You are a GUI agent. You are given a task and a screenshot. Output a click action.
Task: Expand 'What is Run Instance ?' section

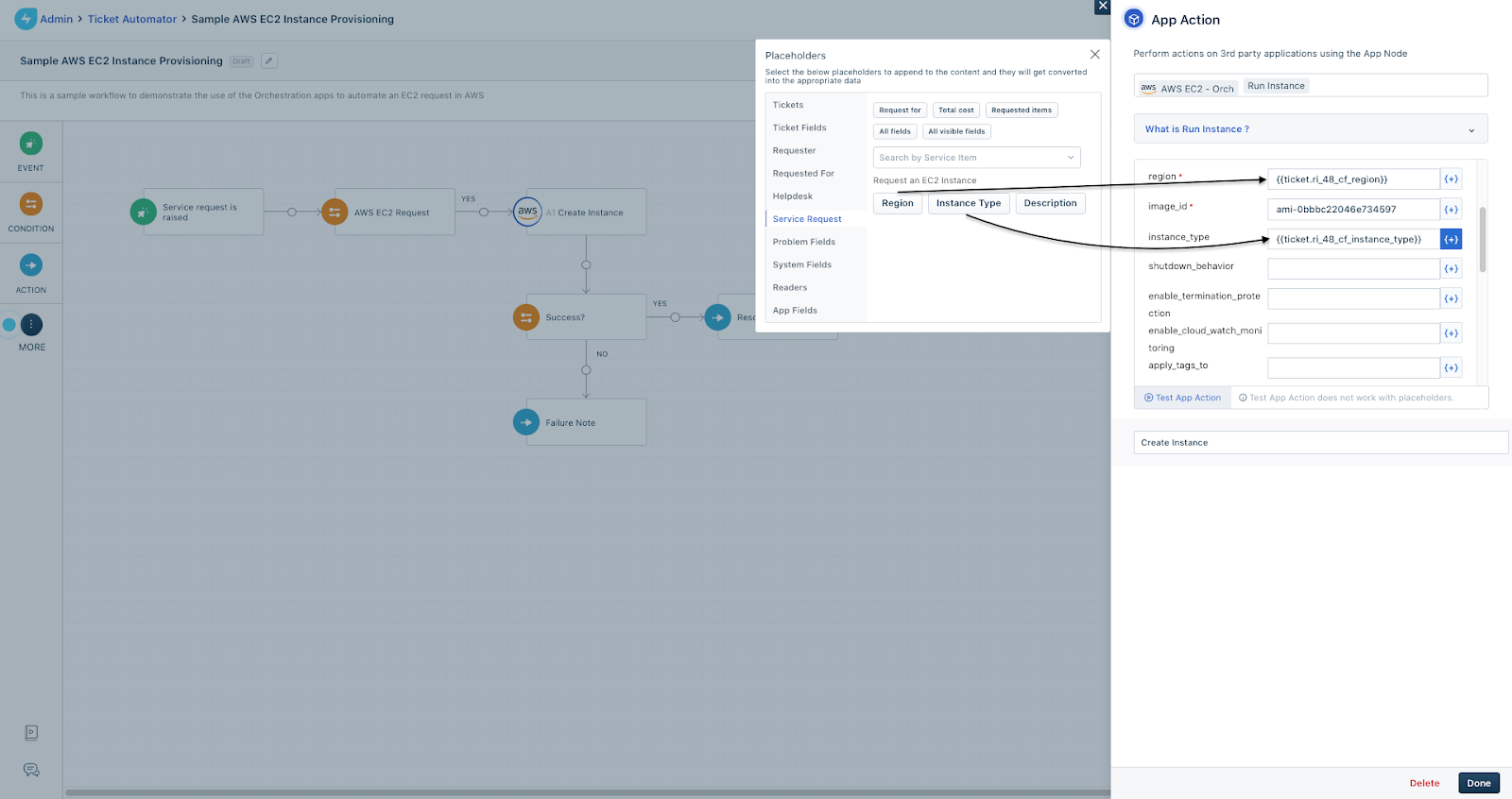click(x=1311, y=129)
